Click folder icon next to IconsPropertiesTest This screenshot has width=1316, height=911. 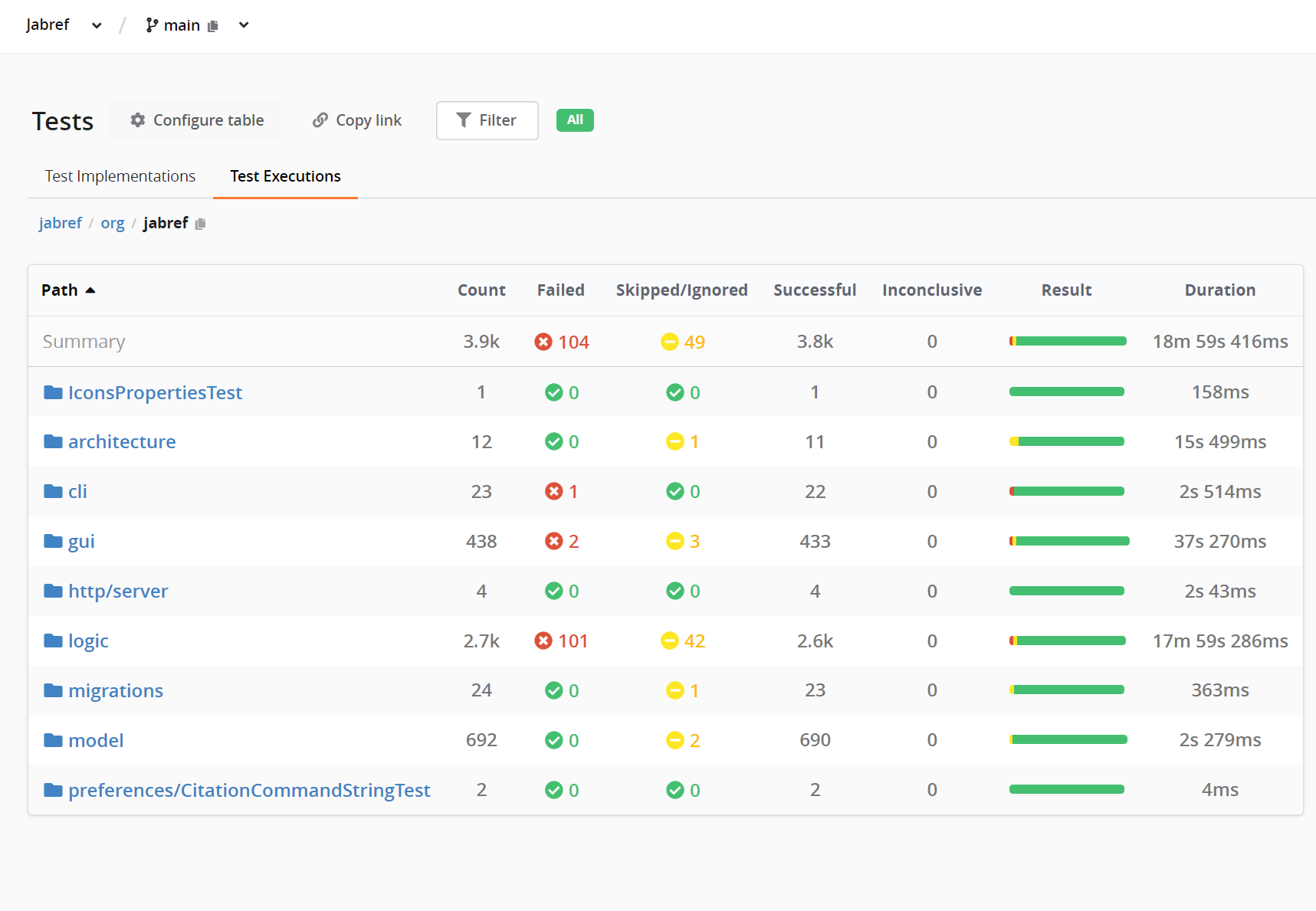53,392
